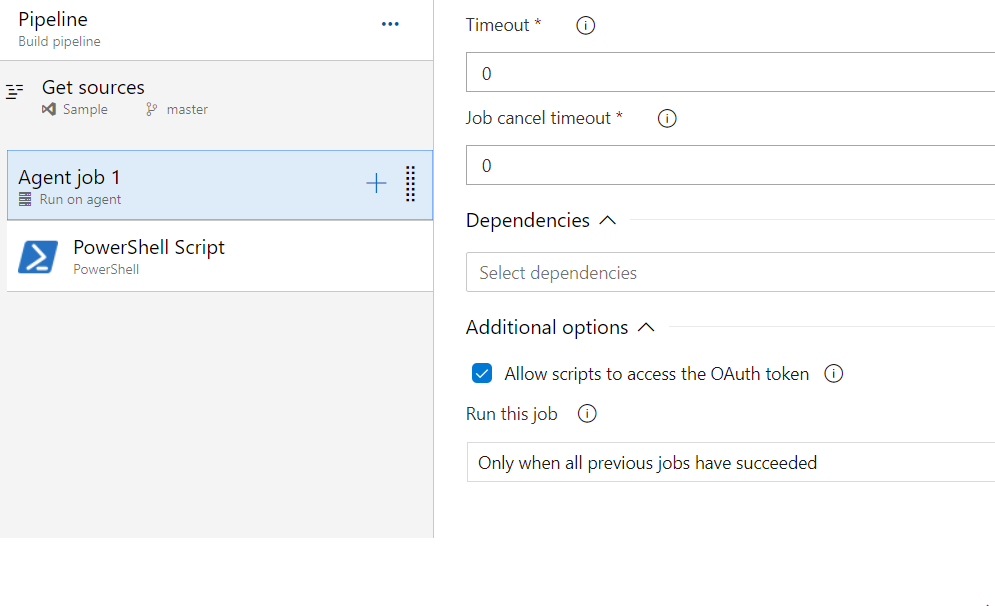Click the Get sources list icon
The height and width of the screenshot is (606, 995).
pos(15,91)
